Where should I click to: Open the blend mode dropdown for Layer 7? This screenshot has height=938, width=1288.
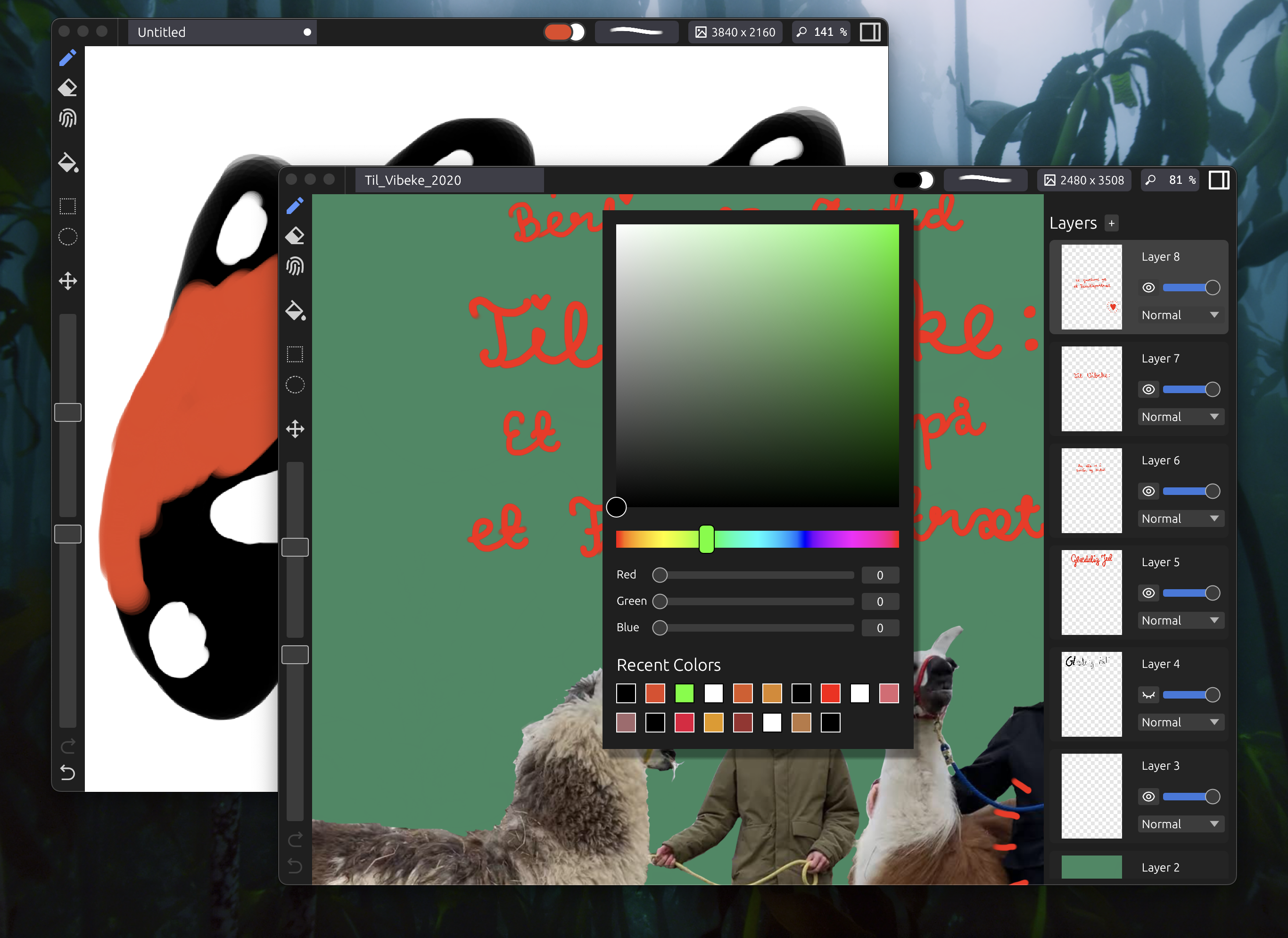[x=1180, y=417]
